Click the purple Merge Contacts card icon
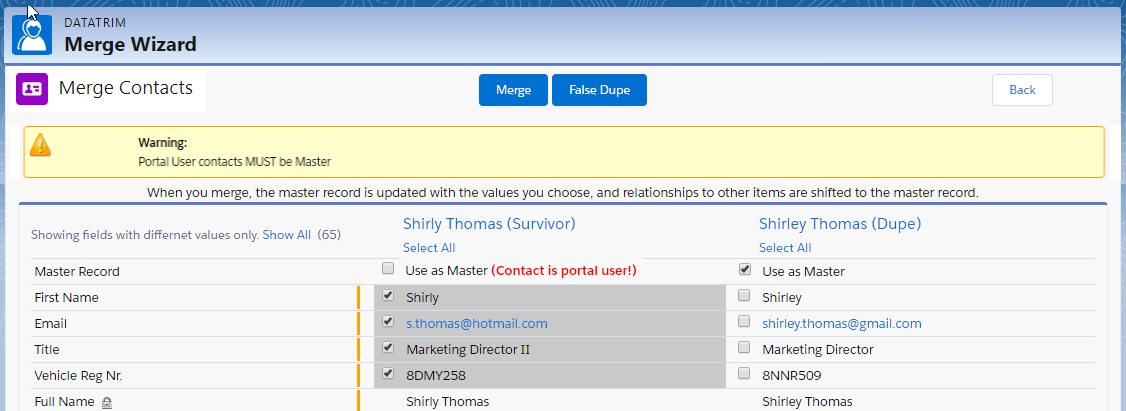Viewport: 1126px width, 411px height. (32, 89)
